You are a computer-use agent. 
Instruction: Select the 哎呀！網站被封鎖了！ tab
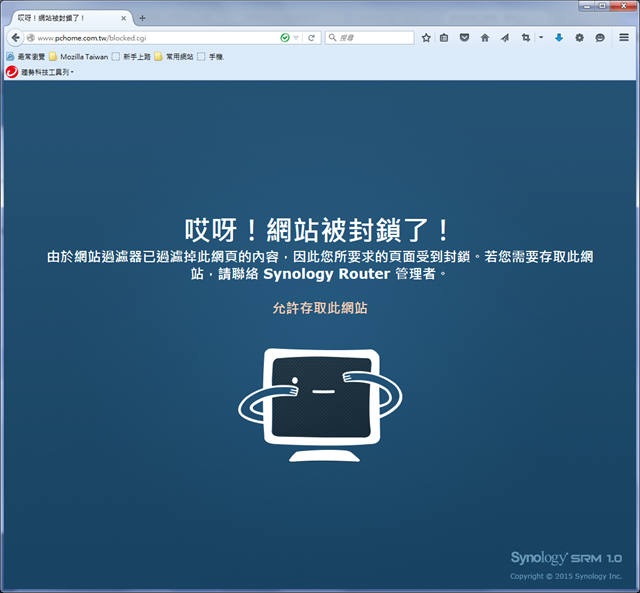pyautogui.click(x=69, y=18)
